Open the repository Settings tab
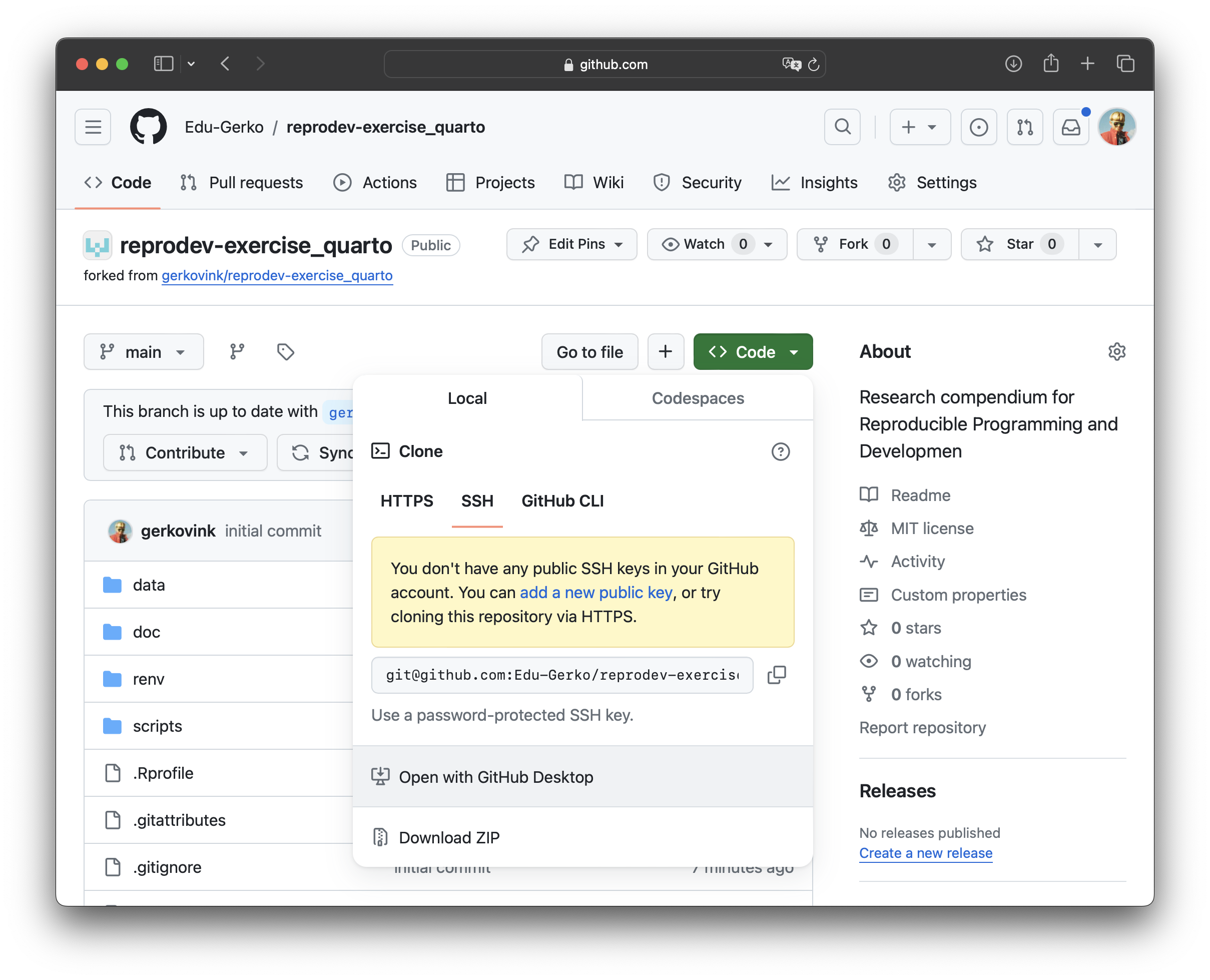Screen dimensions: 1210x980 click(x=932, y=183)
